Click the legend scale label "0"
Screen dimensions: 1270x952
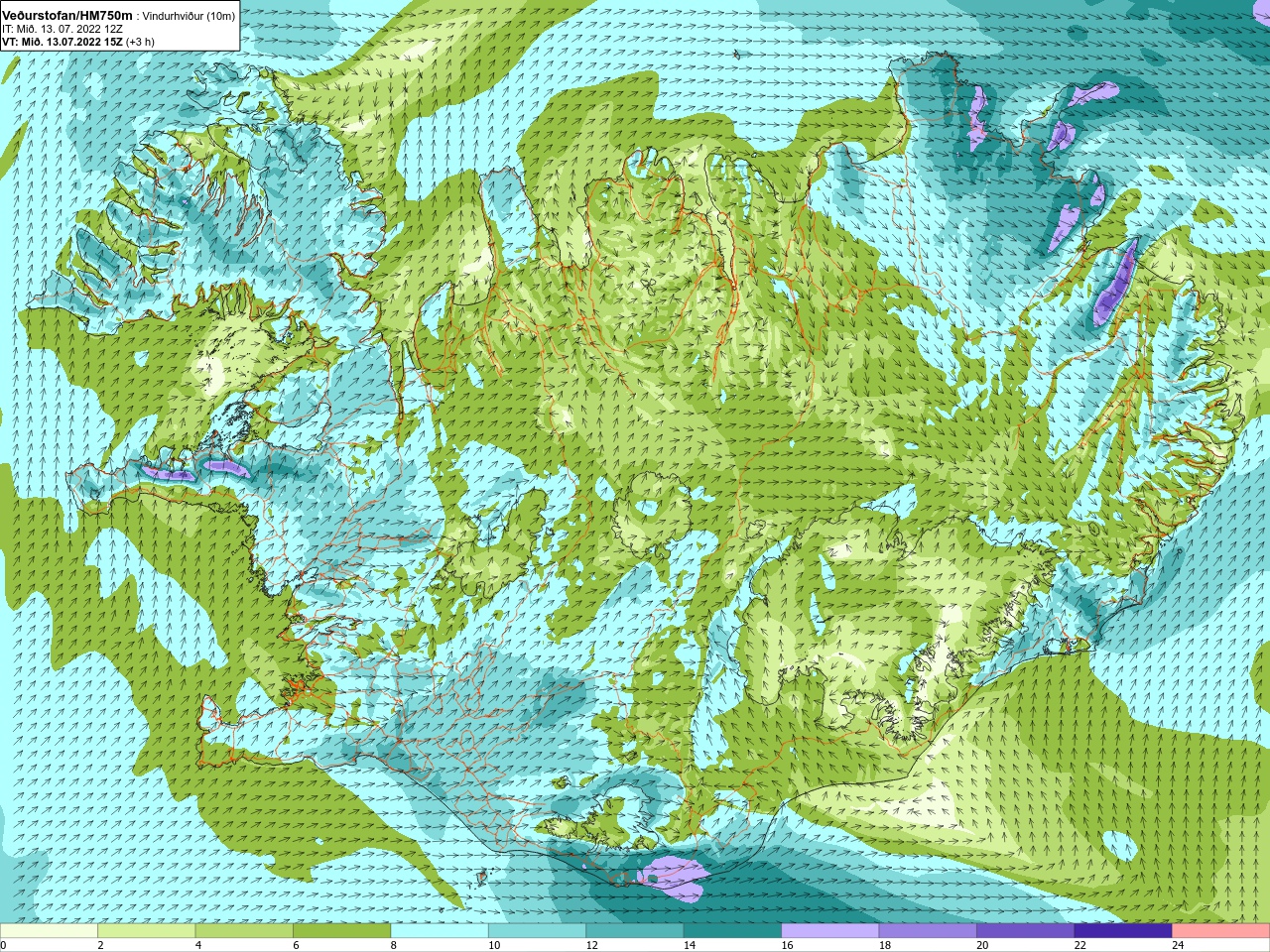[x=3, y=945]
